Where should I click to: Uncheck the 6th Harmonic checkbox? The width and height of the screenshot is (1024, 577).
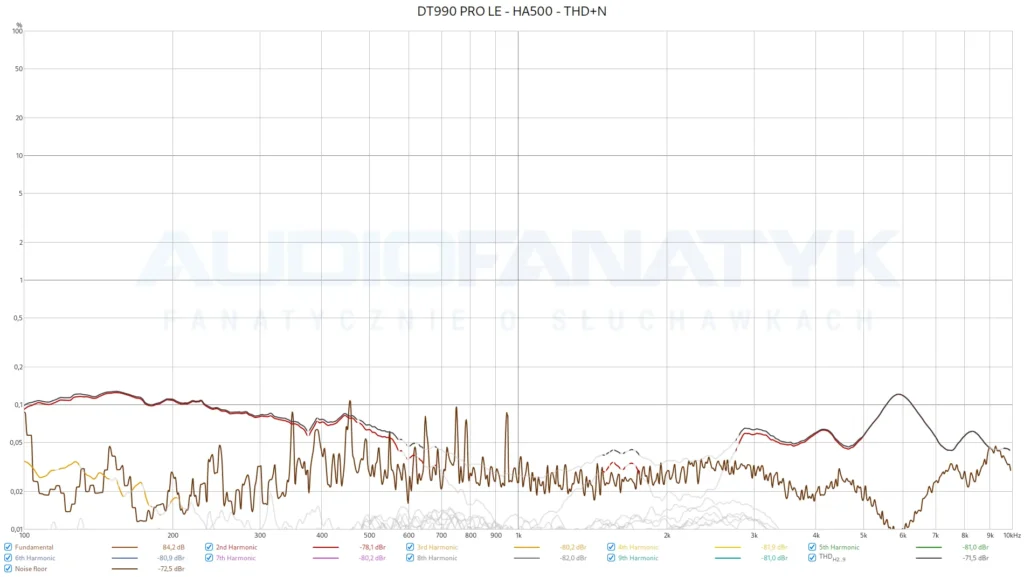coord(8,558)
